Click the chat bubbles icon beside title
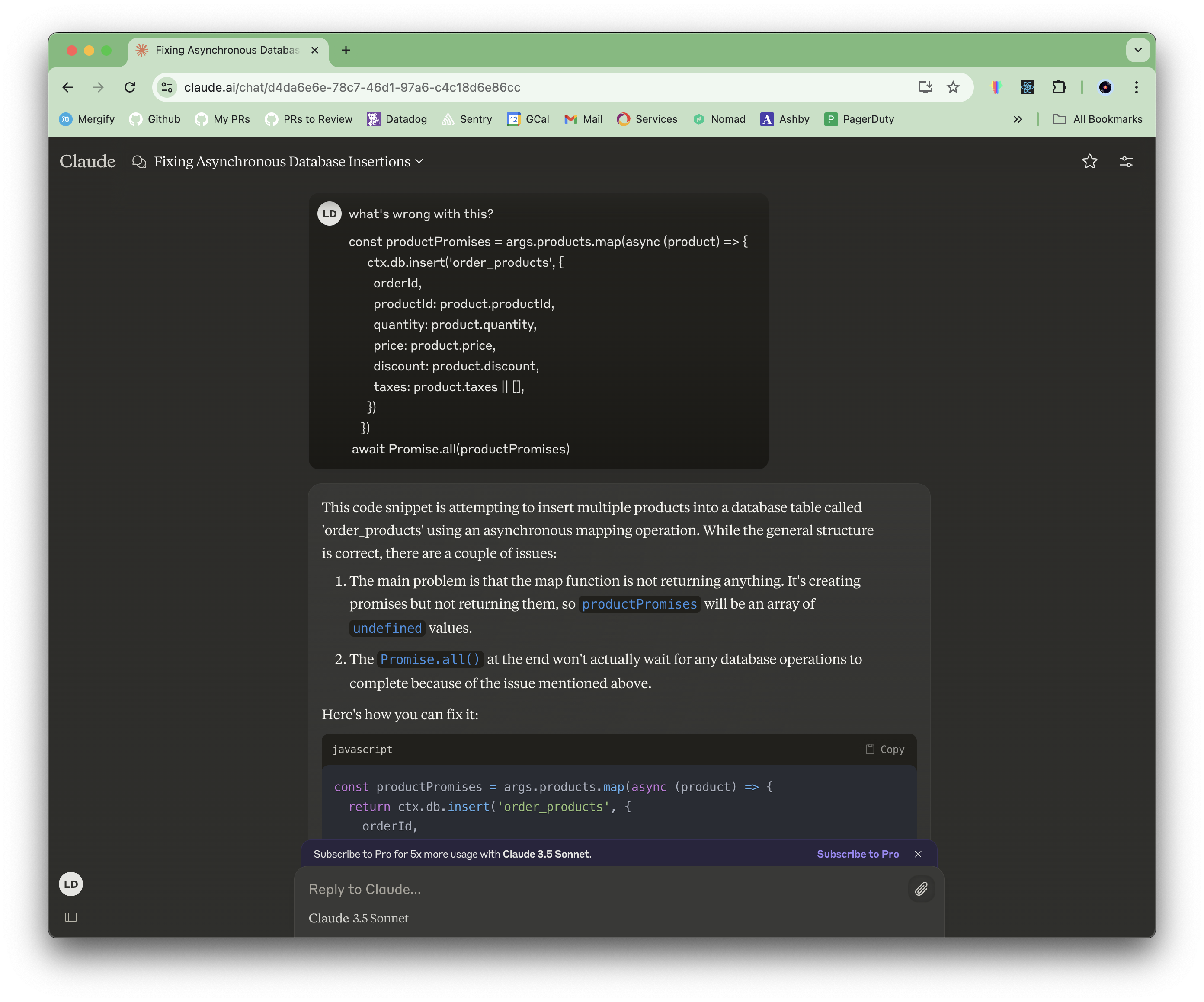1204x1002 pixels. 139,162
